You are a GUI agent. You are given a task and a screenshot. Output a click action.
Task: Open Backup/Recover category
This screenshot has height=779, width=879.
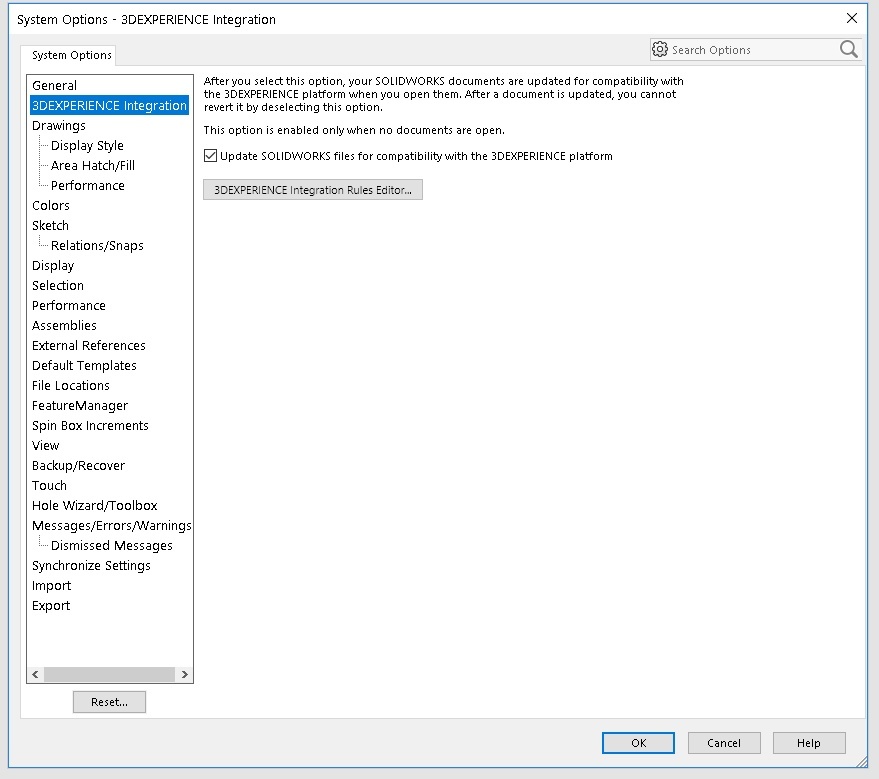[78, 466]
